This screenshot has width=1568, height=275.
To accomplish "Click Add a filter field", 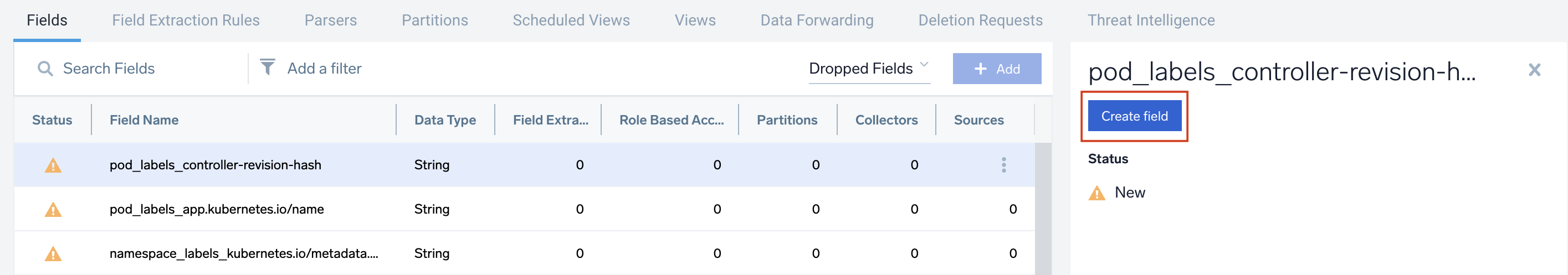I will [x=325, y=69].
